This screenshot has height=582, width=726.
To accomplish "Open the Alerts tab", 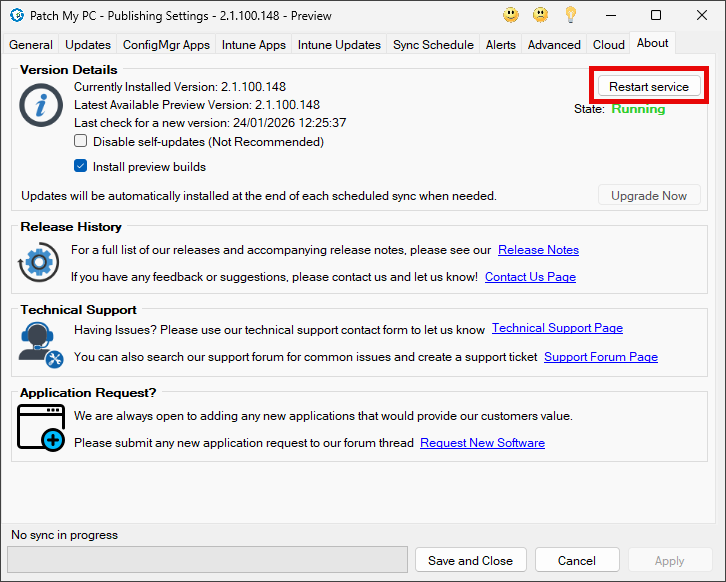I will pos(501,44).
